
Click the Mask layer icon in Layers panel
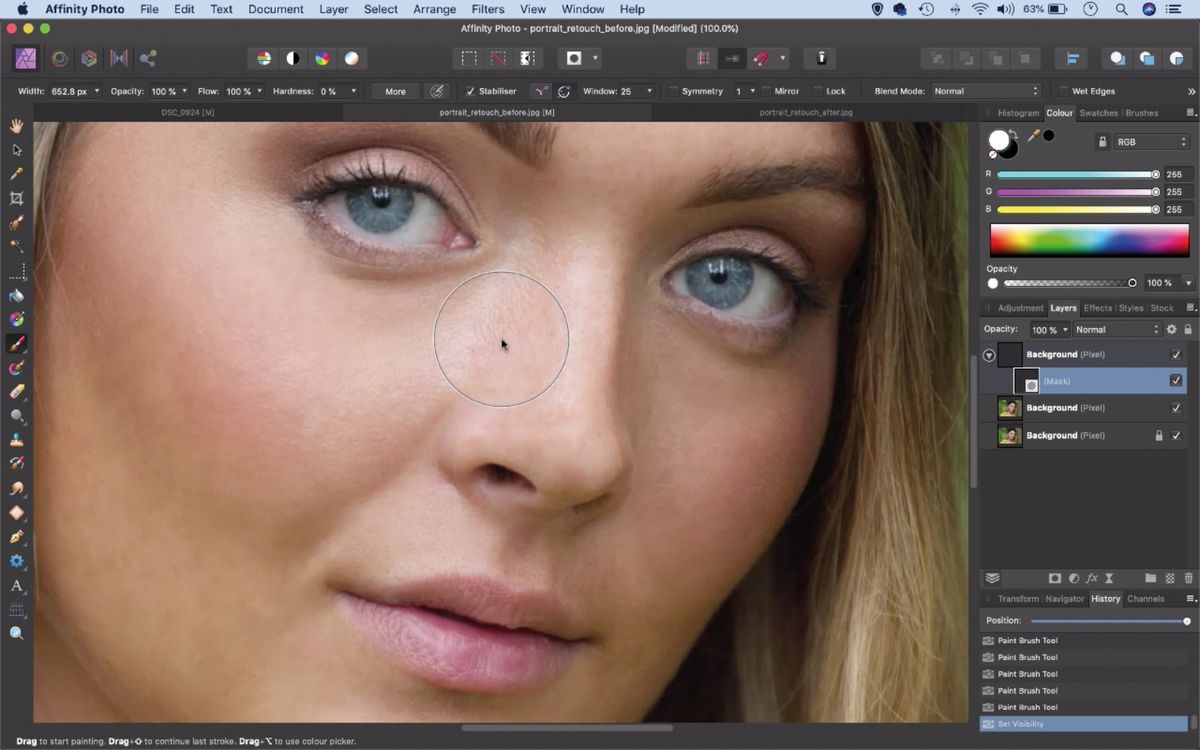coord(1030,381)
